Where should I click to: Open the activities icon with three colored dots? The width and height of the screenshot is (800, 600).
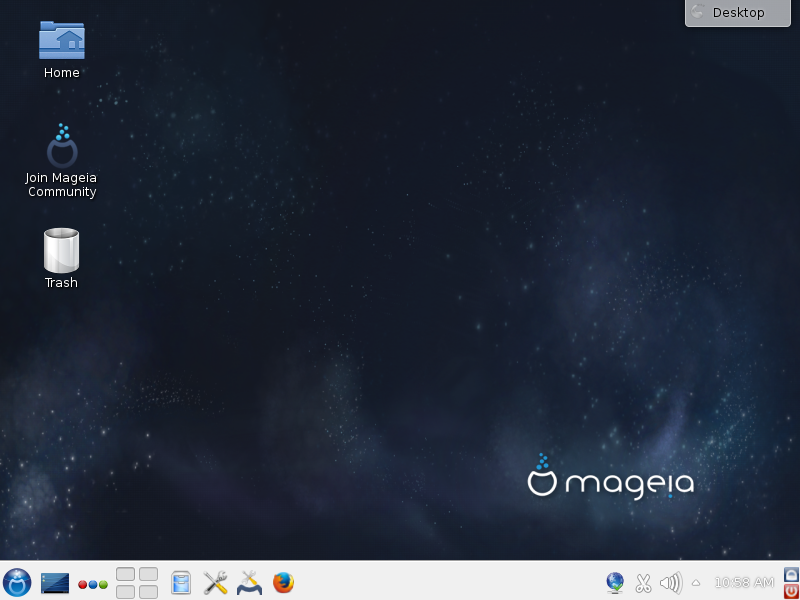(x=93, y=584)
